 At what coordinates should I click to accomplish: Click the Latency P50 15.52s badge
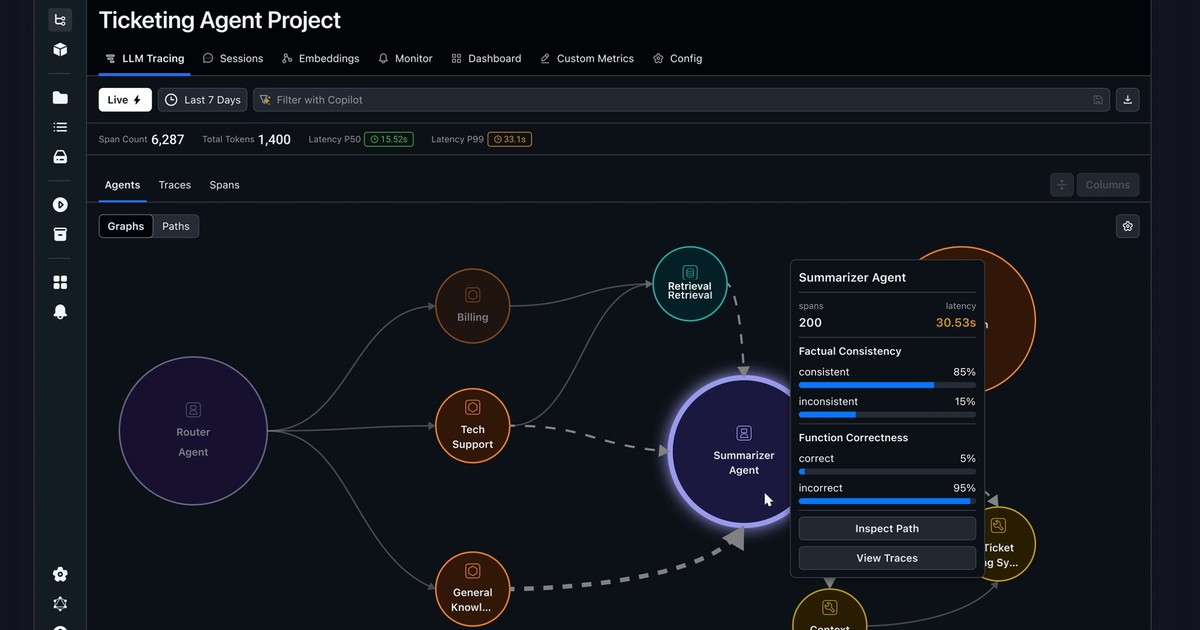point(388,140)
